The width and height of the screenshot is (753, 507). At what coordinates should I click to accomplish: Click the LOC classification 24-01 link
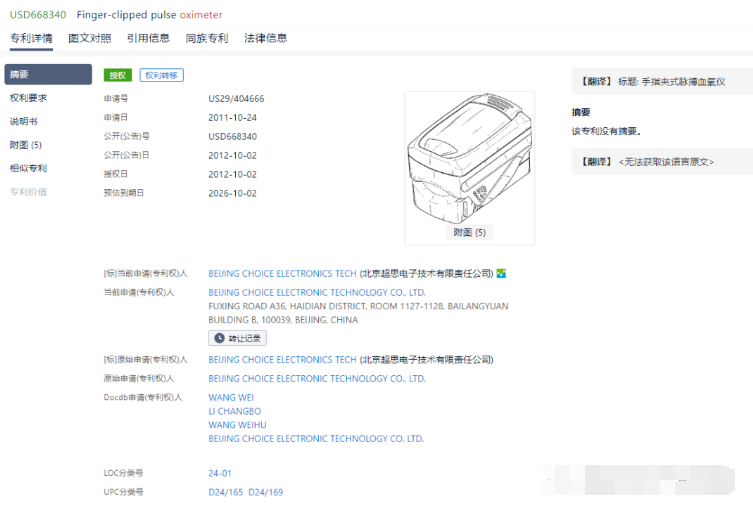[x=220, y=473]
